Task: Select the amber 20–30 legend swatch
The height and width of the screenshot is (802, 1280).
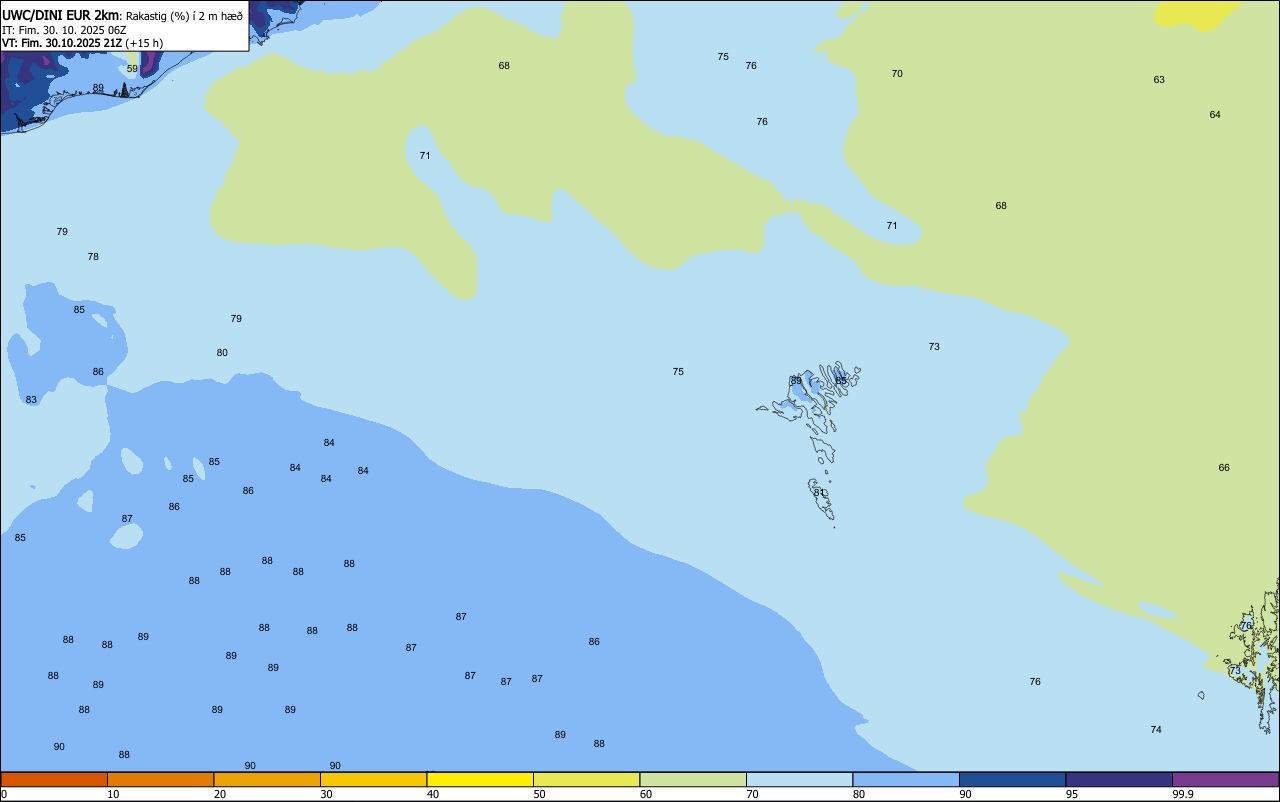Action: pyautogui.click(x=267, y=779)
